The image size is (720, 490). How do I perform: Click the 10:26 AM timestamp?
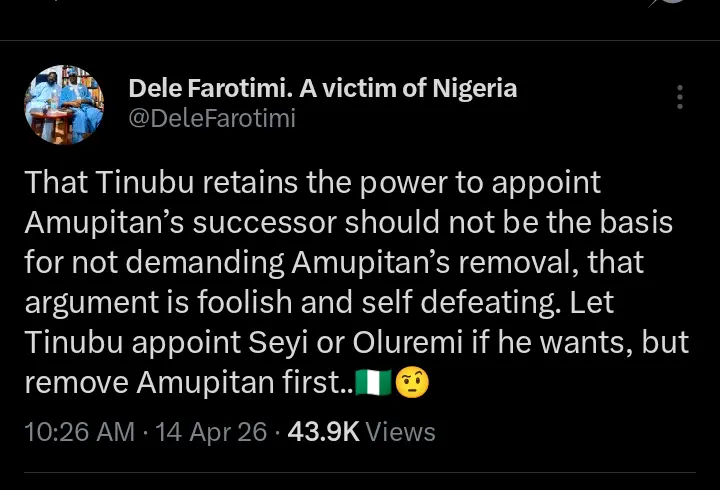pyautogui.click(x=78, y=432)
